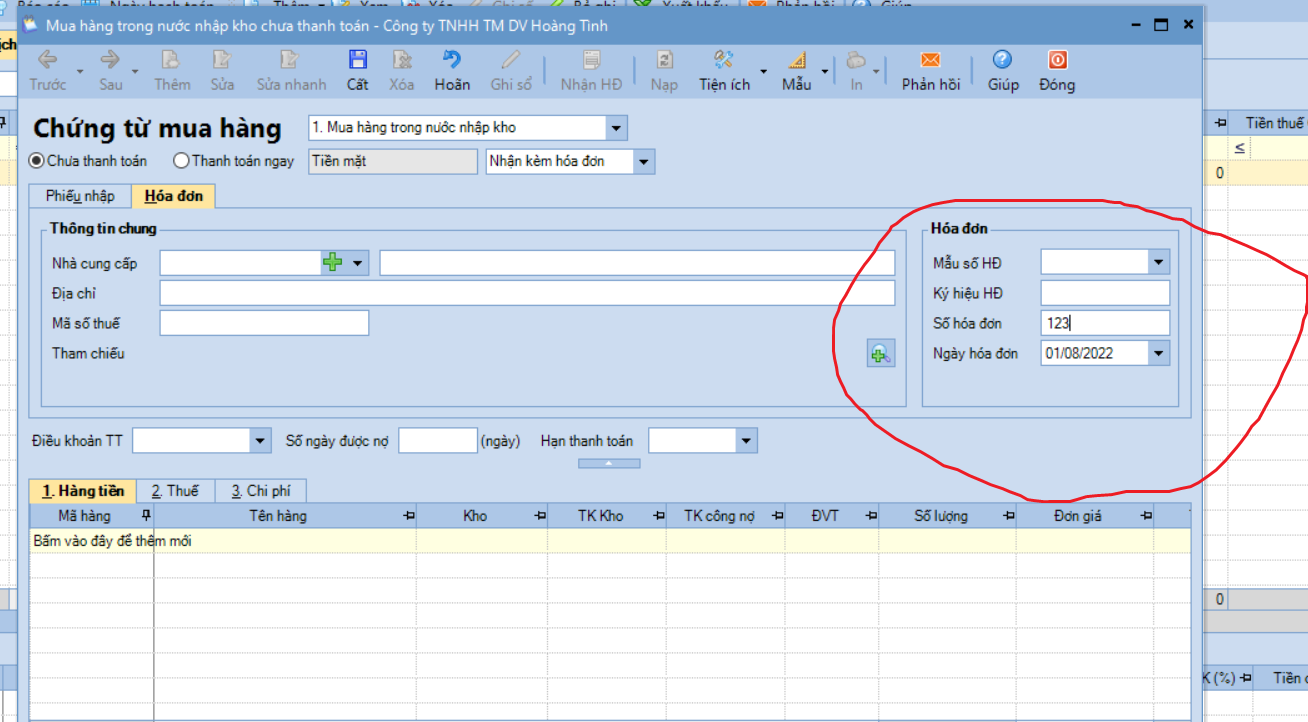The width and height of the screenshot is (1308, 722).
Task: Click the Số hóa đơn field containing 123
Action: click(1105, 323)
